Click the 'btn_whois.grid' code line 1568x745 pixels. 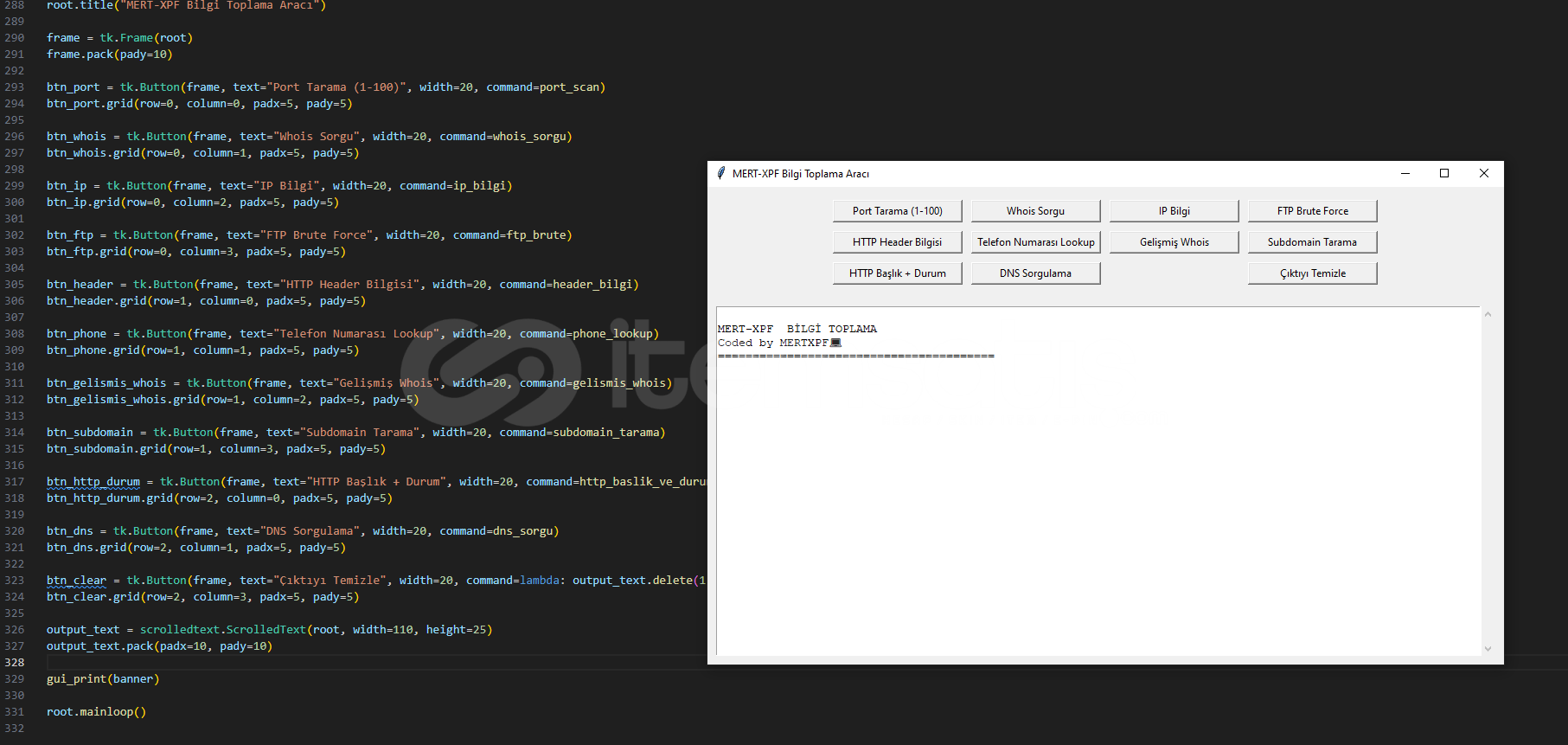[203, 153]
